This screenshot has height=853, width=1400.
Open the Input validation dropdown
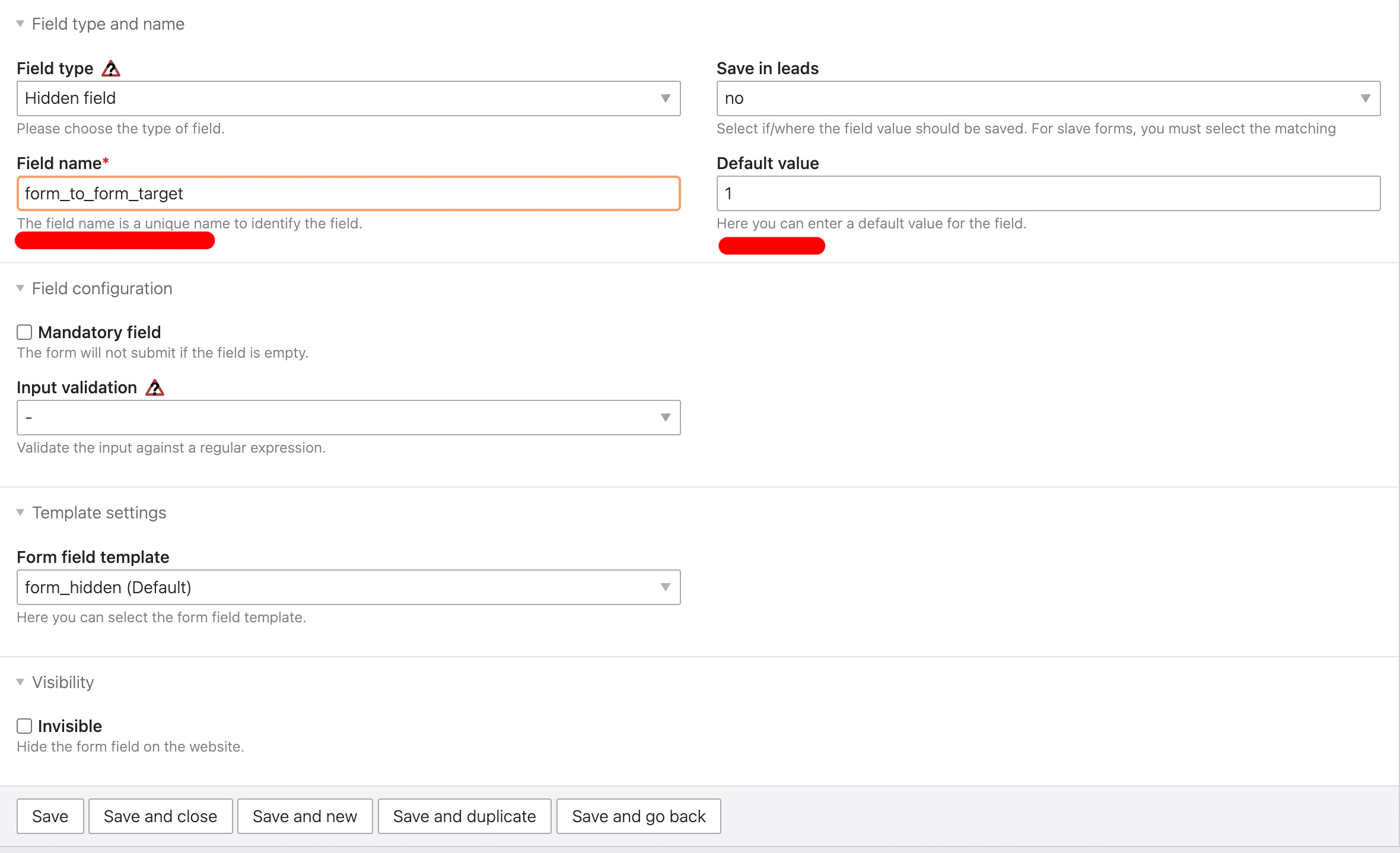tap(348, 418)
